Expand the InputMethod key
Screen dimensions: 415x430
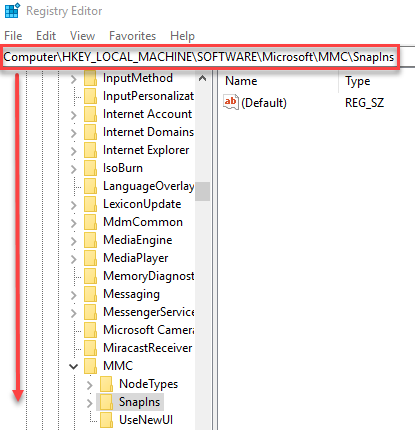[x=74, y=79]
